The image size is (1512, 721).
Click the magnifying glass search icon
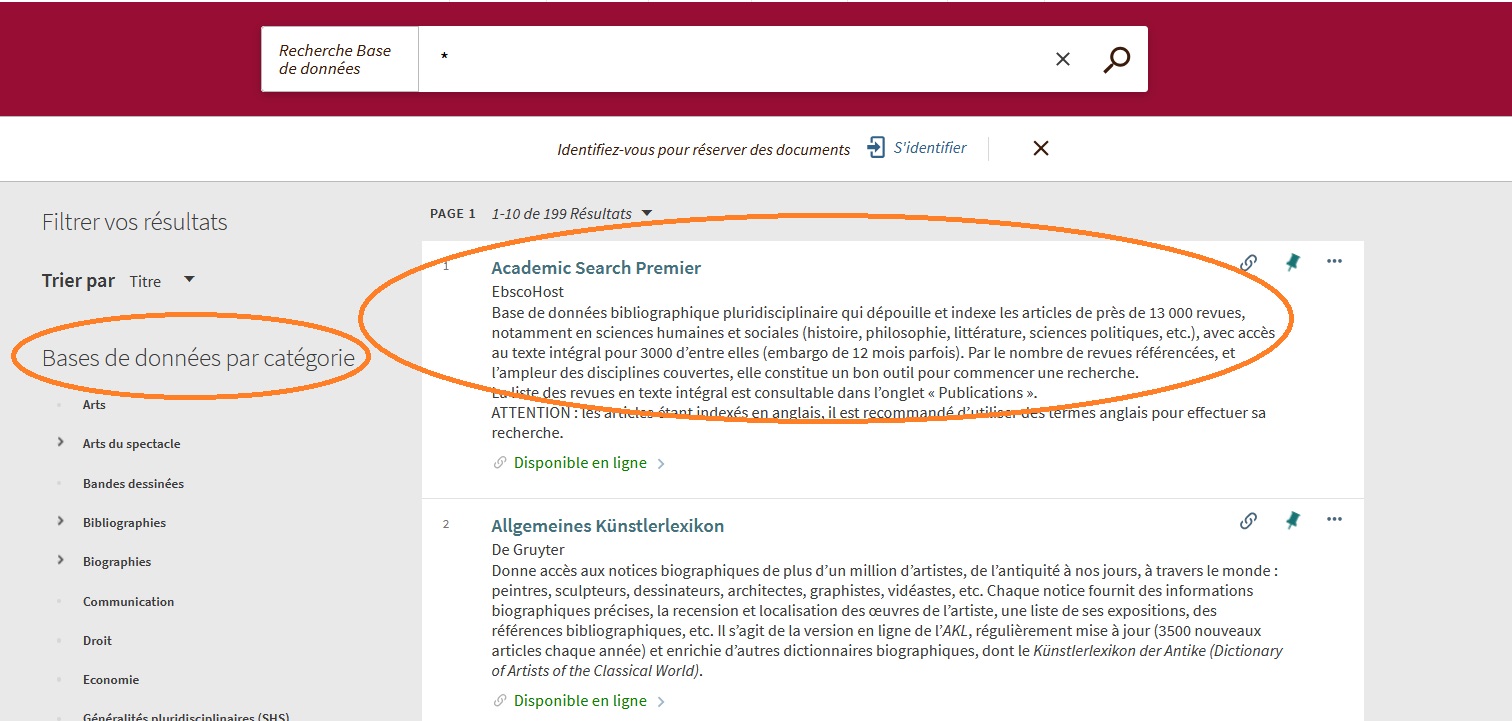point(1116,60)
